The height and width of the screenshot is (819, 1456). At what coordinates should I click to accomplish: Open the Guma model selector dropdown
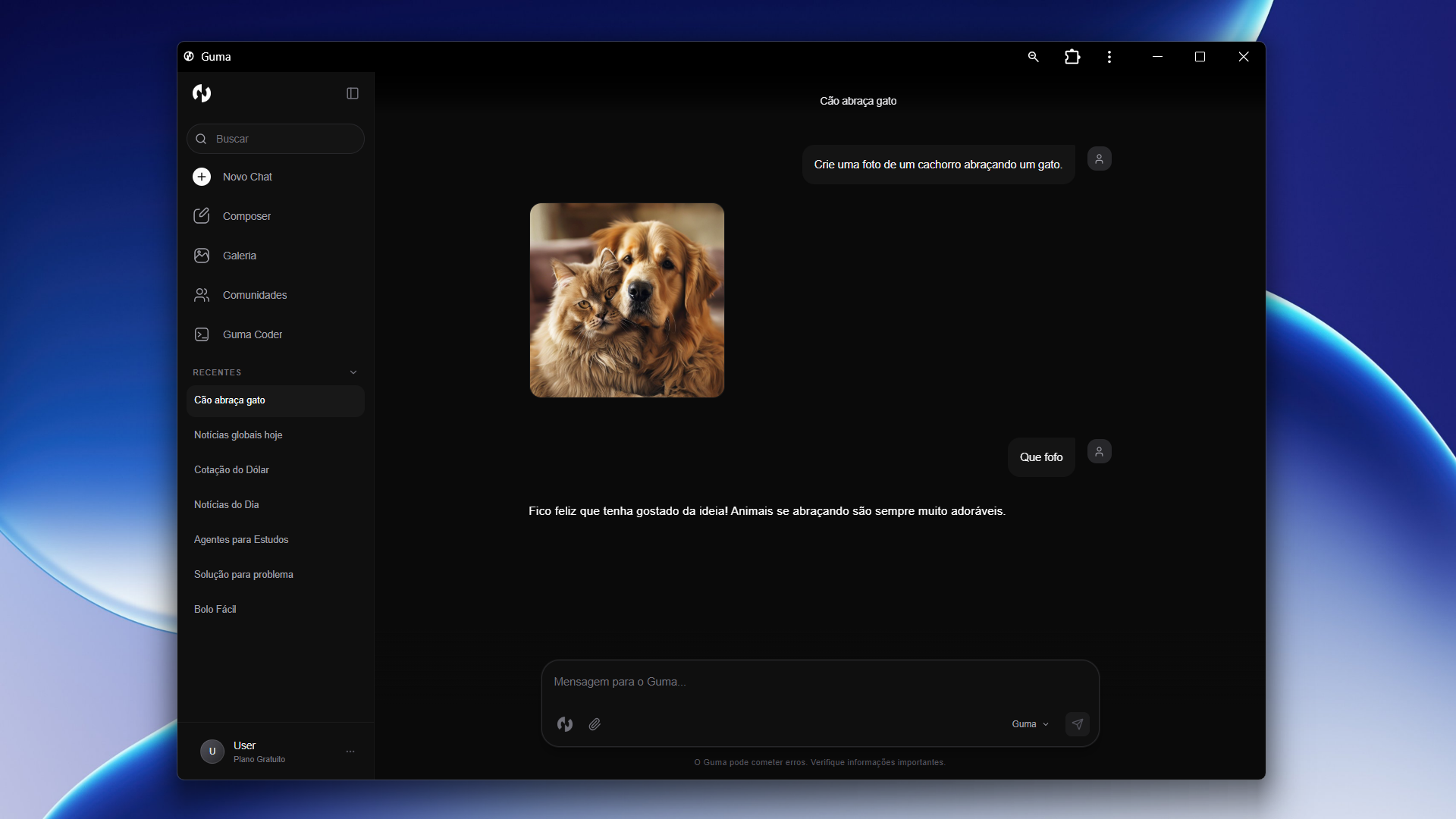pyautogui.click(x=1030, y=724)
